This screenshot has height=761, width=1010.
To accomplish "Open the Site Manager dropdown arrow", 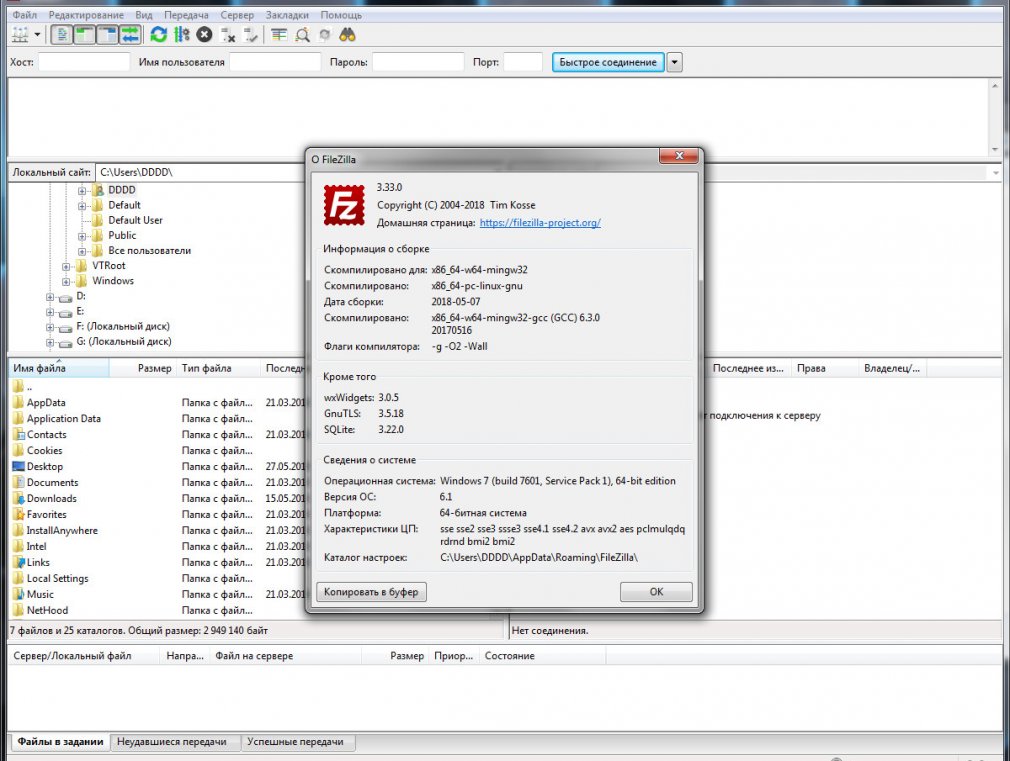I will point(37,35).
